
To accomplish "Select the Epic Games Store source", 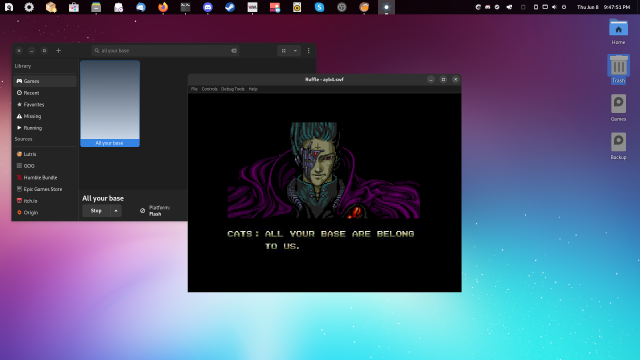I will pos(45,189).
